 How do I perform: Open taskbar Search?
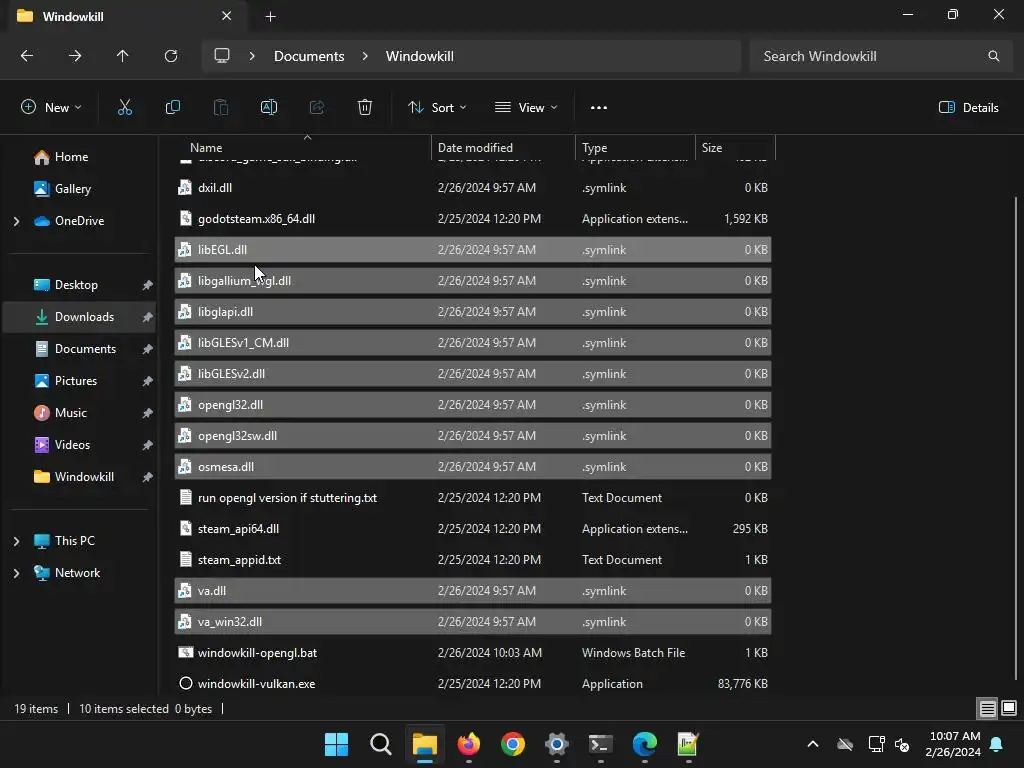(x=381, y=744)
